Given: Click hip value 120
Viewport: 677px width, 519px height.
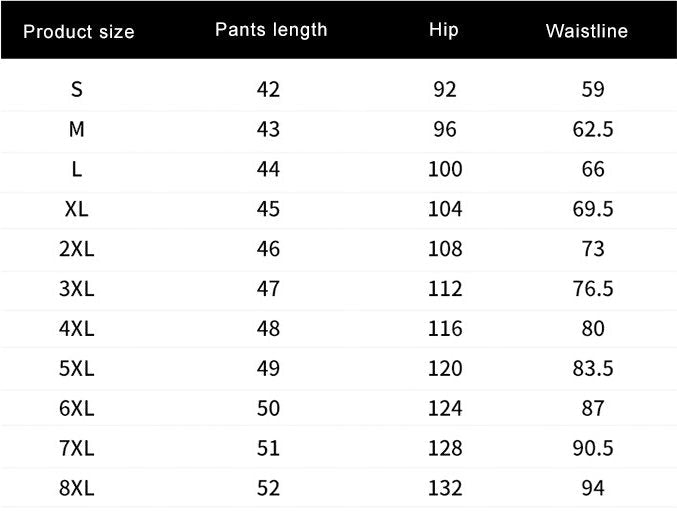Looking at the screenshot, I should click(x=444, y=368).
